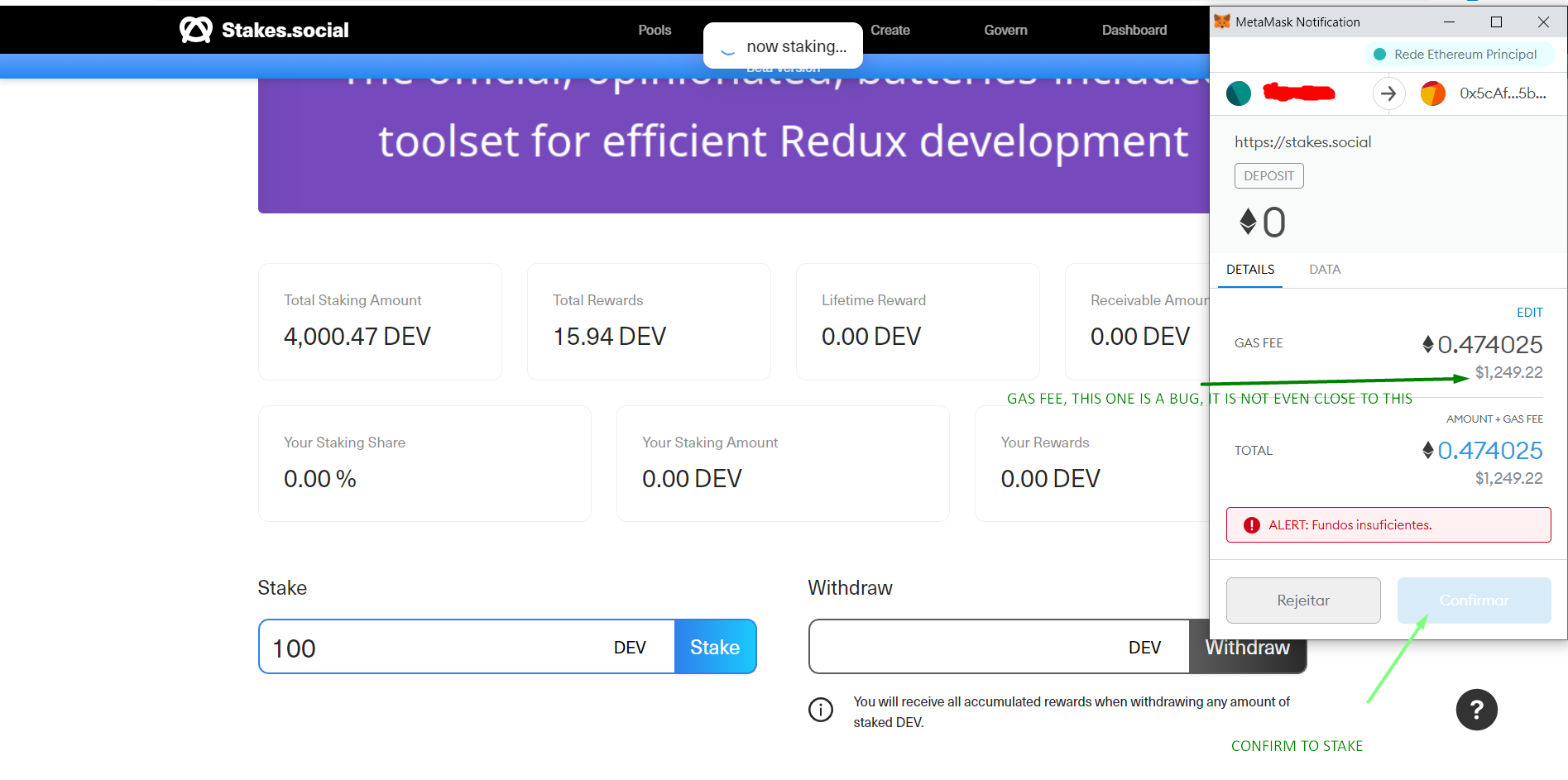Click the Withdraw button
Image resolution: width=1568 pixels, height=780 pixels.
[1247, 647]
